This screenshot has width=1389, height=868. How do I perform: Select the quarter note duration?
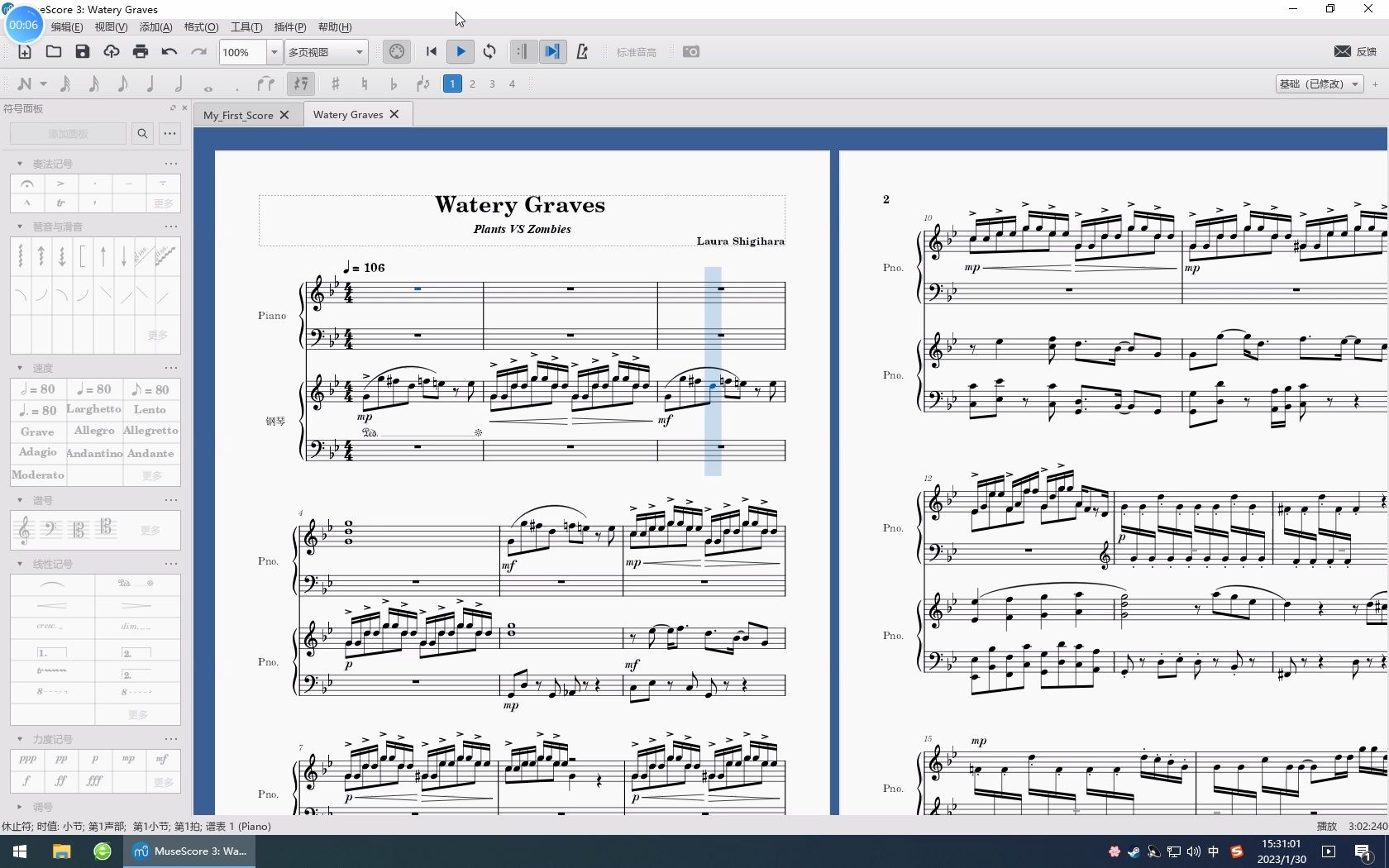pyautogui.click(x=150, y=83)
